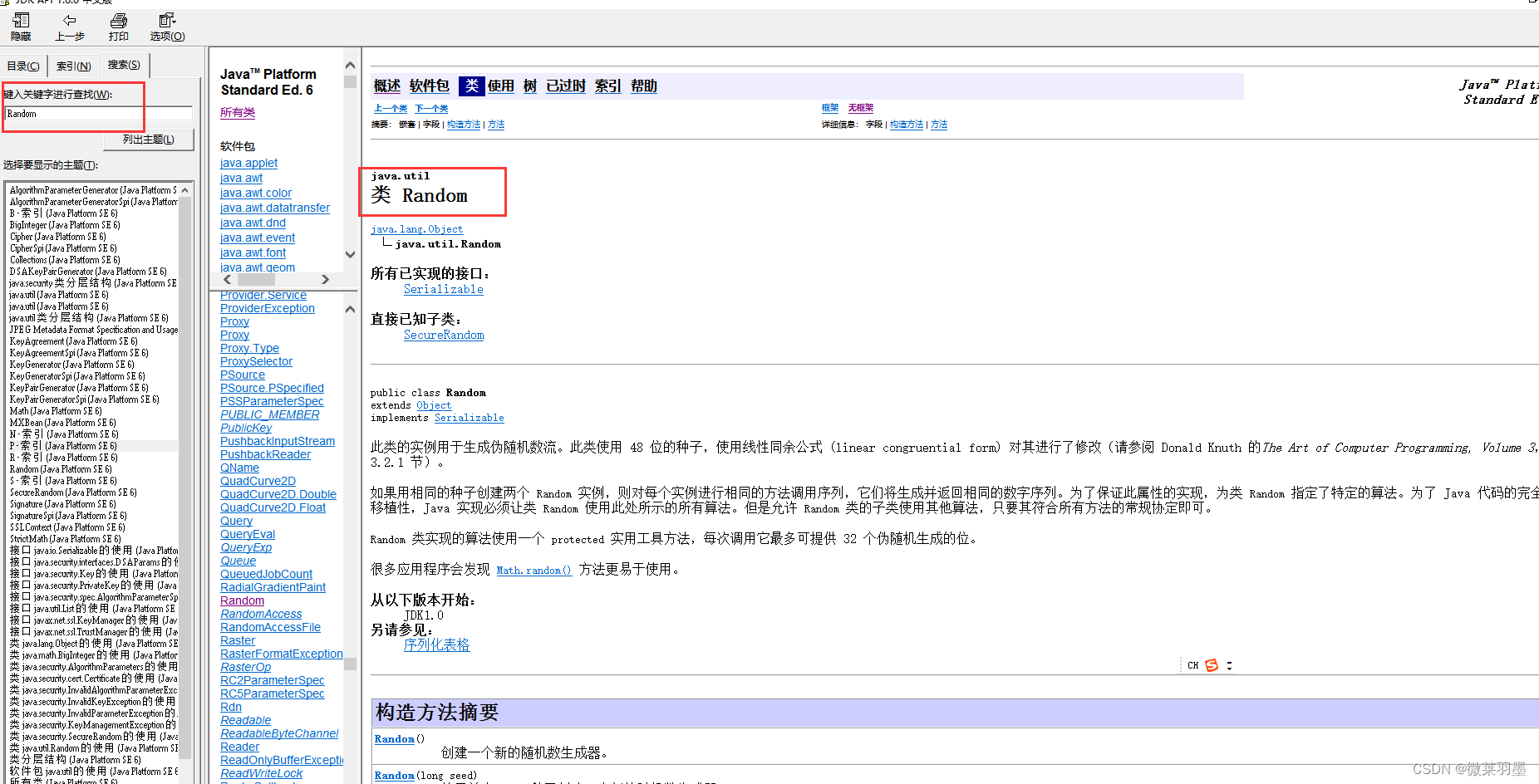Screen dimensions: 1539x784
Task: Click ReadableByteChannel in the class list
Action: (279, 733)
